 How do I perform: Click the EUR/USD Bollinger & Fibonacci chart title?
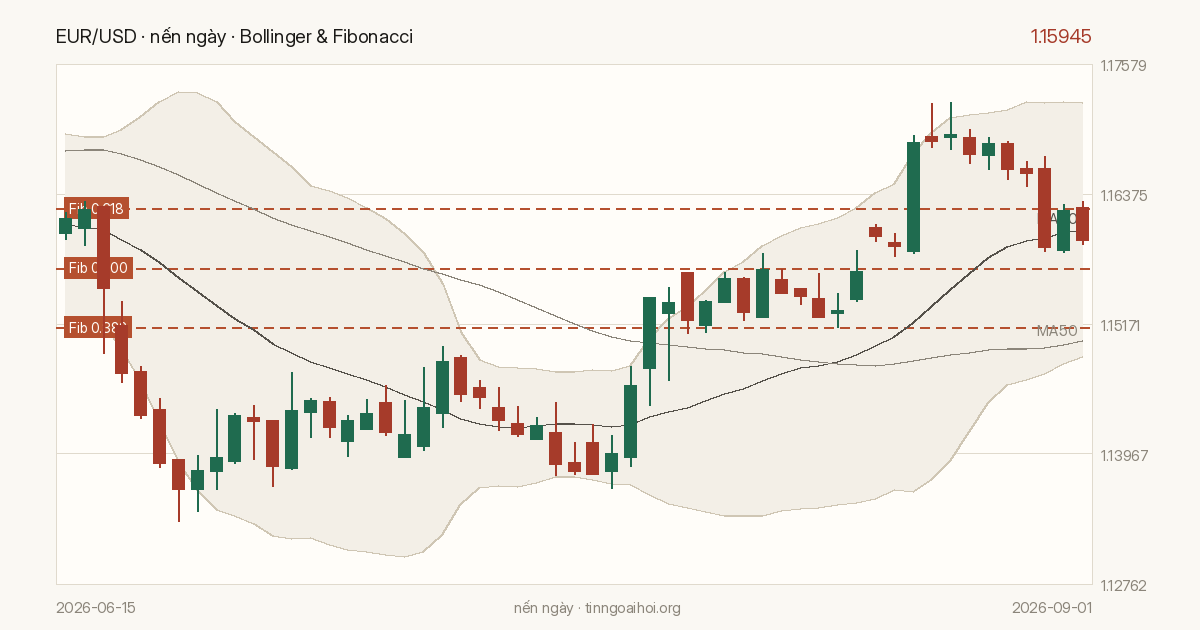point(234,37)
